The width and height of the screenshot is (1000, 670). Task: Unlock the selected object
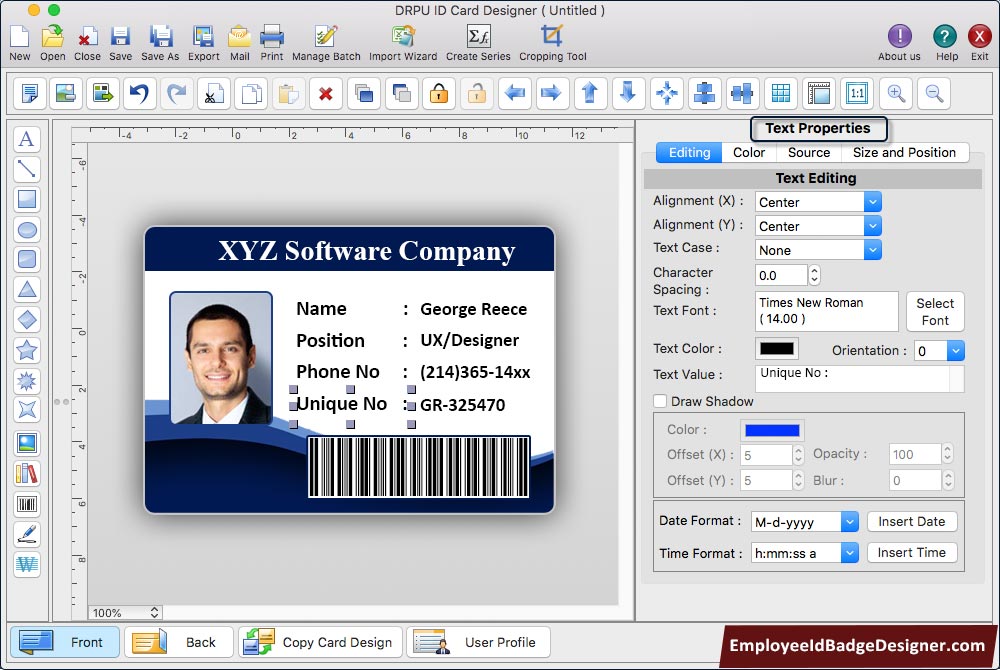pyautogui.click(x=476, y=94)
